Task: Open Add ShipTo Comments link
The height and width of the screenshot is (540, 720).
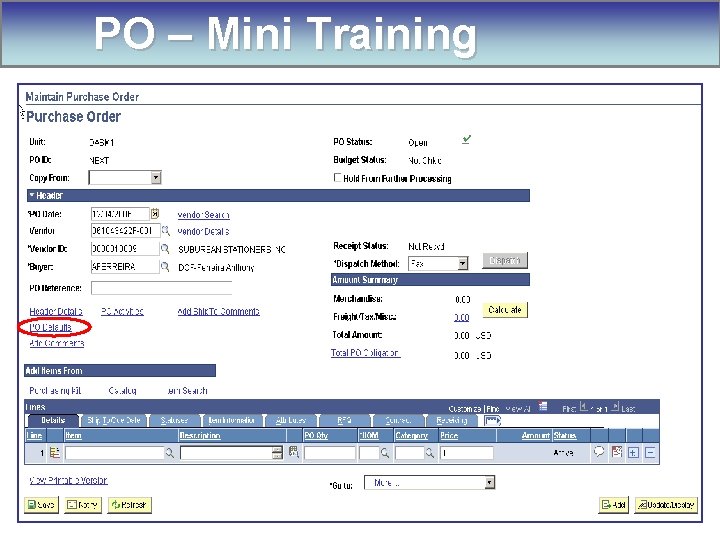Action: (x=219, y=311)
